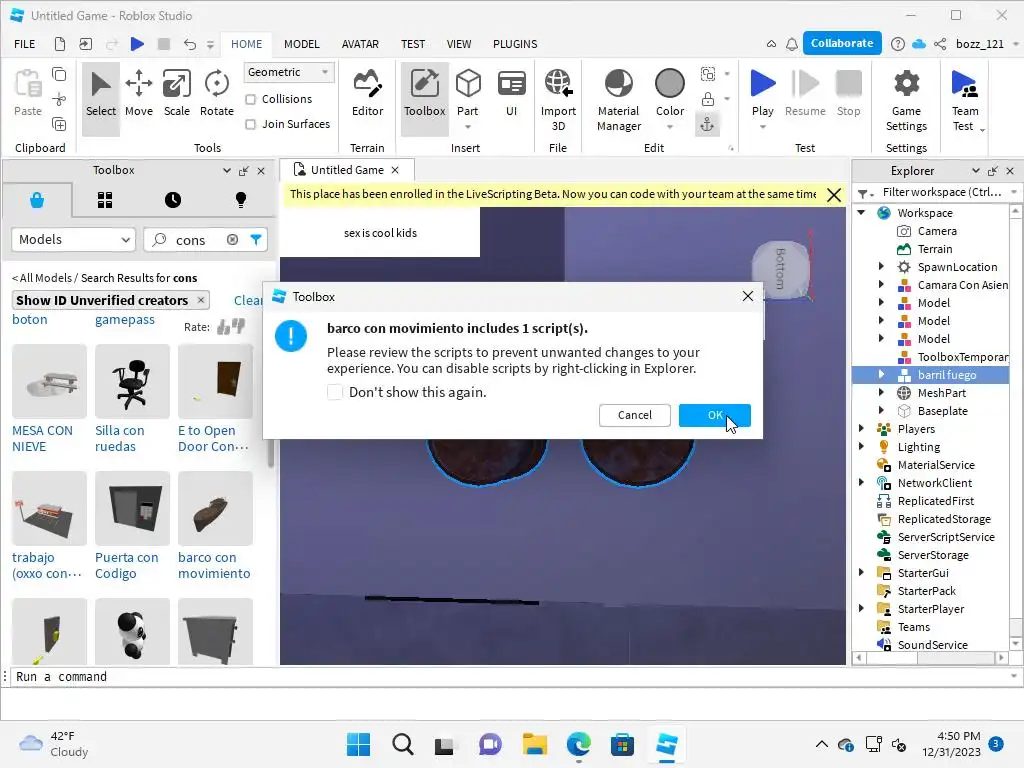
Task: Open the Geometric mode dropdown
Action: tap(289, 72)
